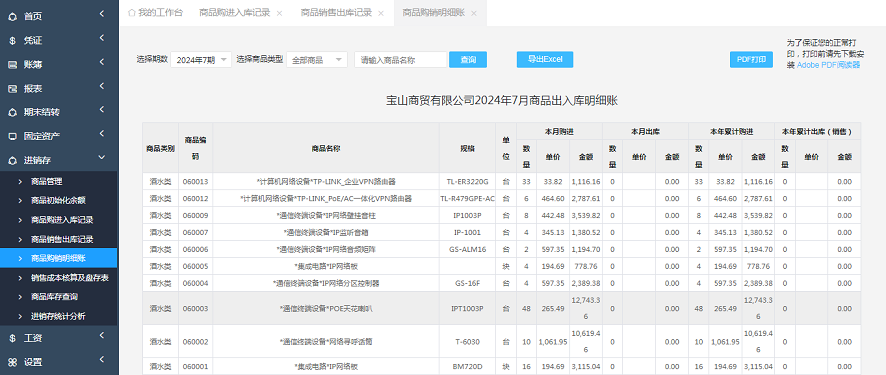Viewport: 886px width, 375px height.
Task: Close the 商品购进入库记录 tab
Action: point(279,13)
